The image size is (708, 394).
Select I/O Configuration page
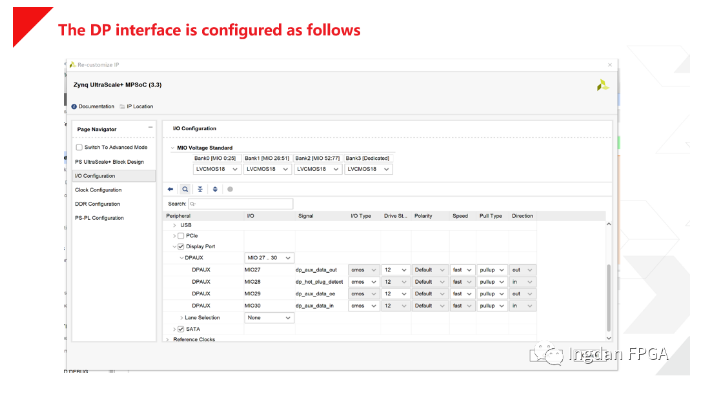tap(114, 176)
